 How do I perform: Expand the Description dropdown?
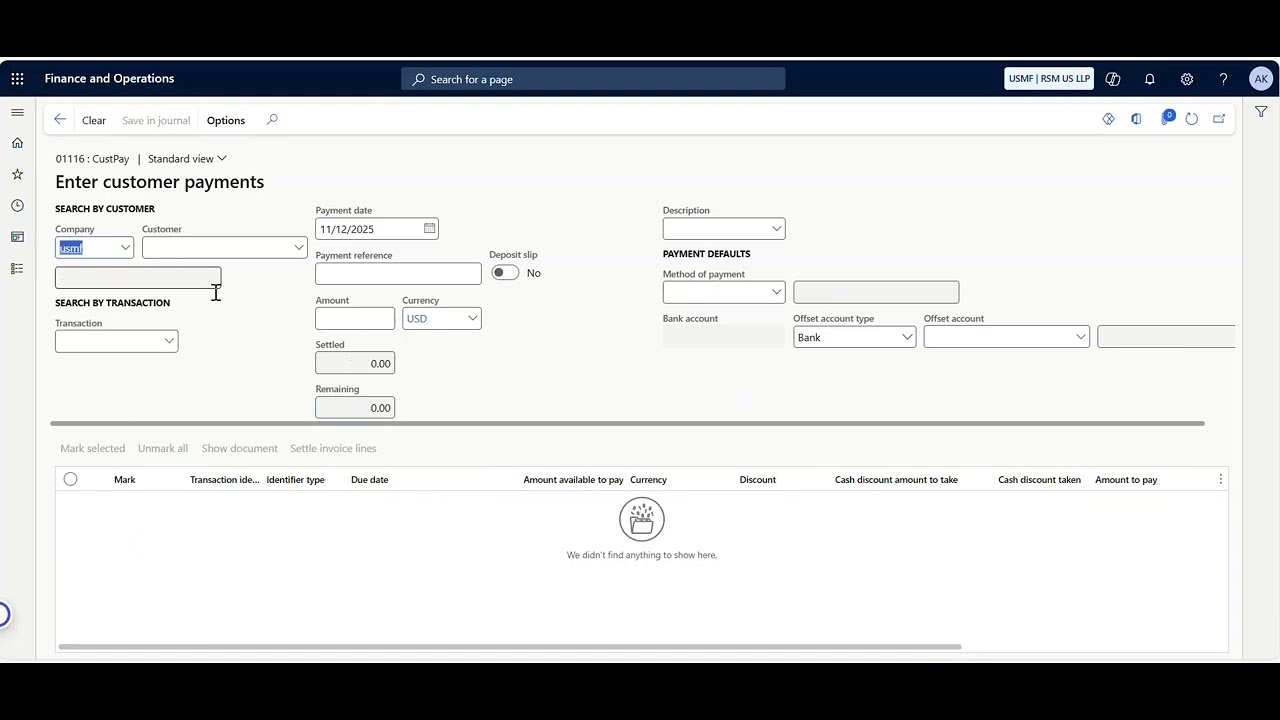coord(776,229)
